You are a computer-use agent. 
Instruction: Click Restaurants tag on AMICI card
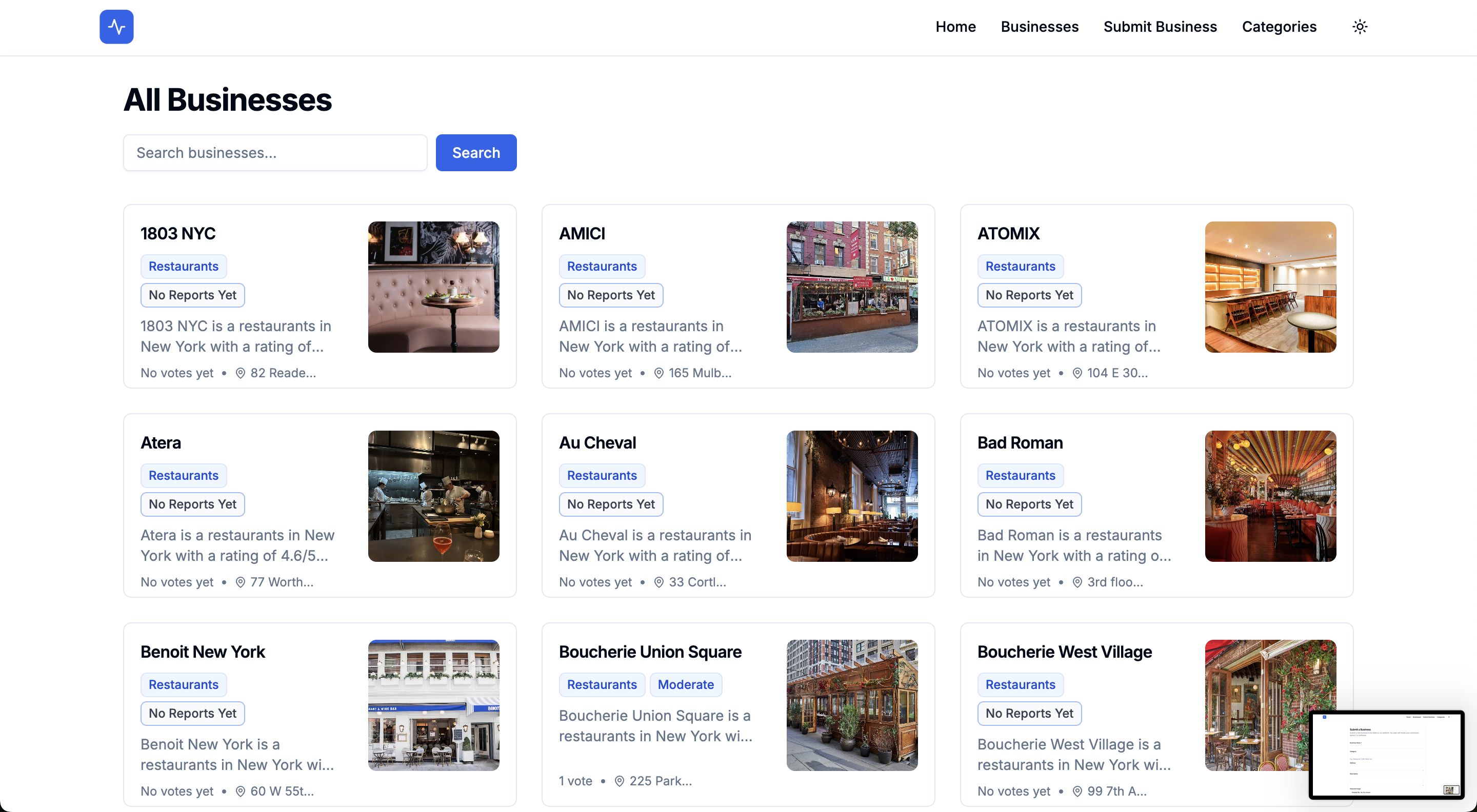pos(602,267)
